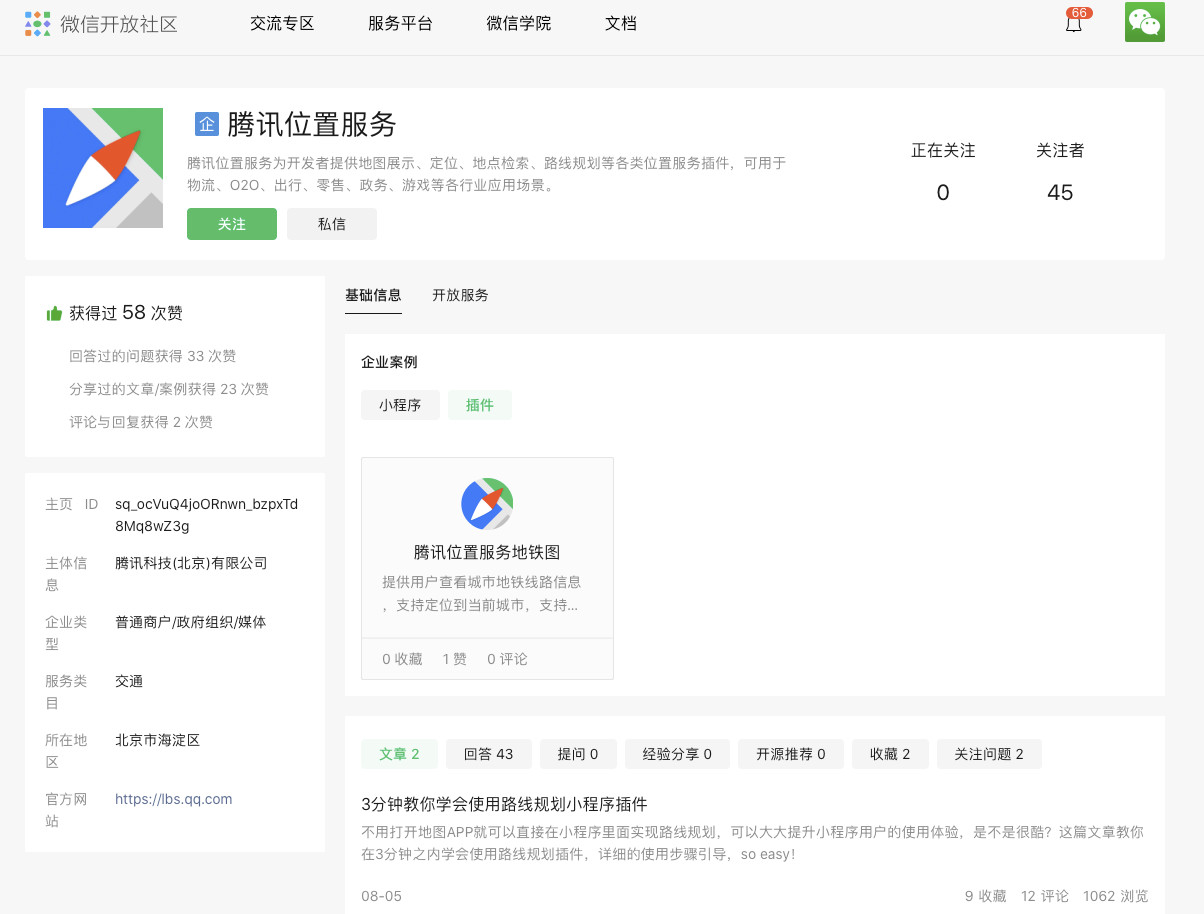Screen dimensions: 1204x914
Task: Click the 腾讯科技(北京)有限公司 entity text
Action: [x=191, y=563]
